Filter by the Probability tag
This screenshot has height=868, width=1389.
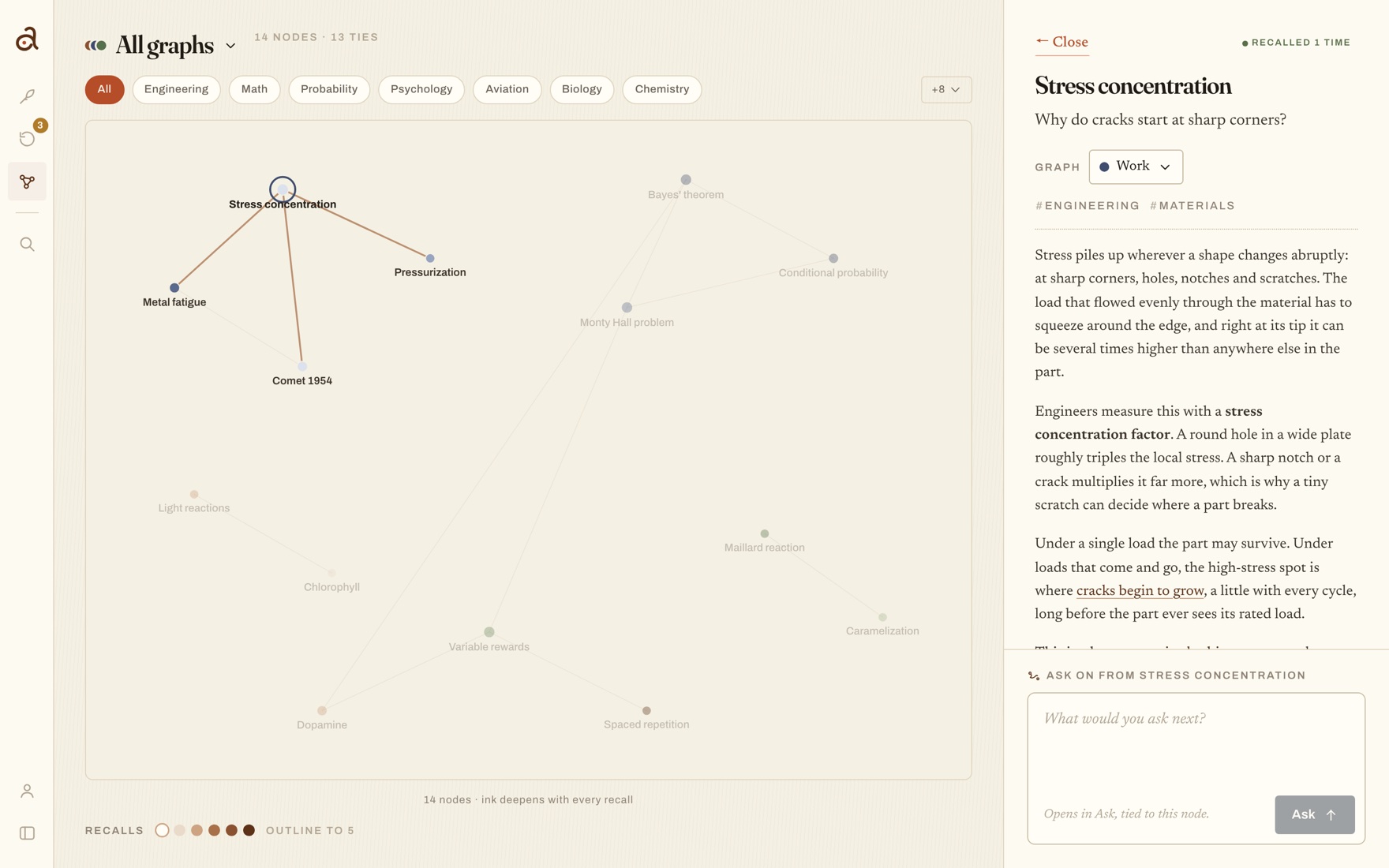(329, 89)
